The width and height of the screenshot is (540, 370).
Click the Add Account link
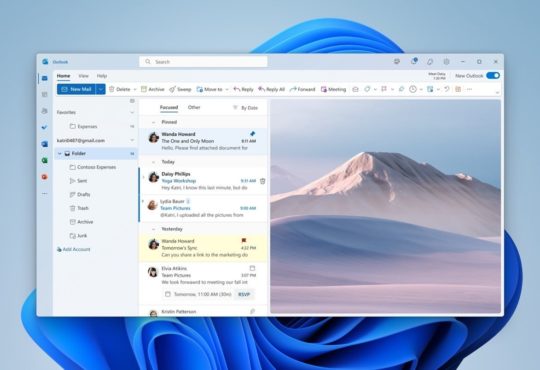click(x=73, y=249)
